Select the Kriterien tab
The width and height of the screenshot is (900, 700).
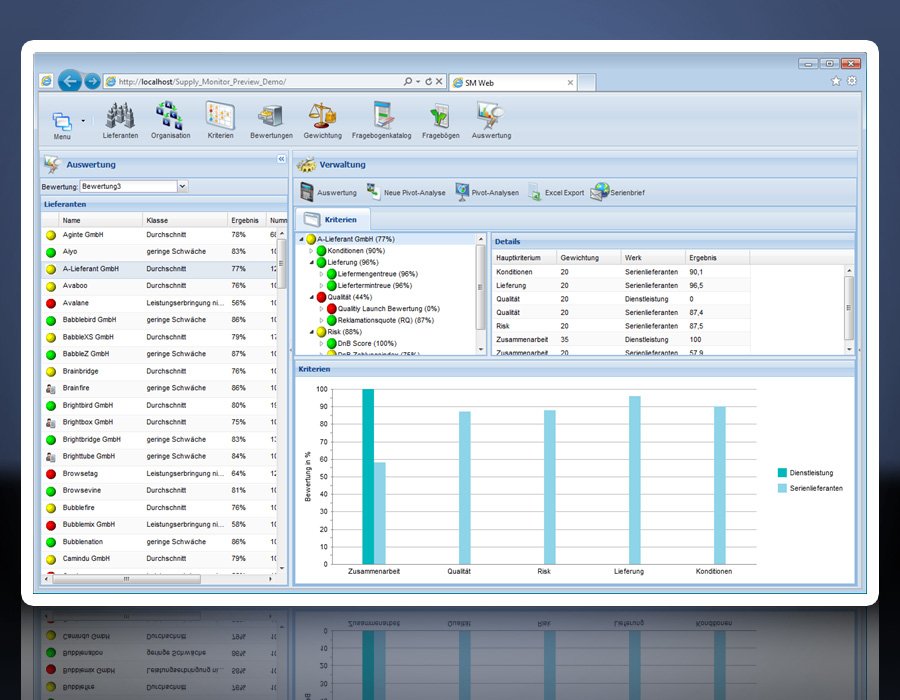333,219
